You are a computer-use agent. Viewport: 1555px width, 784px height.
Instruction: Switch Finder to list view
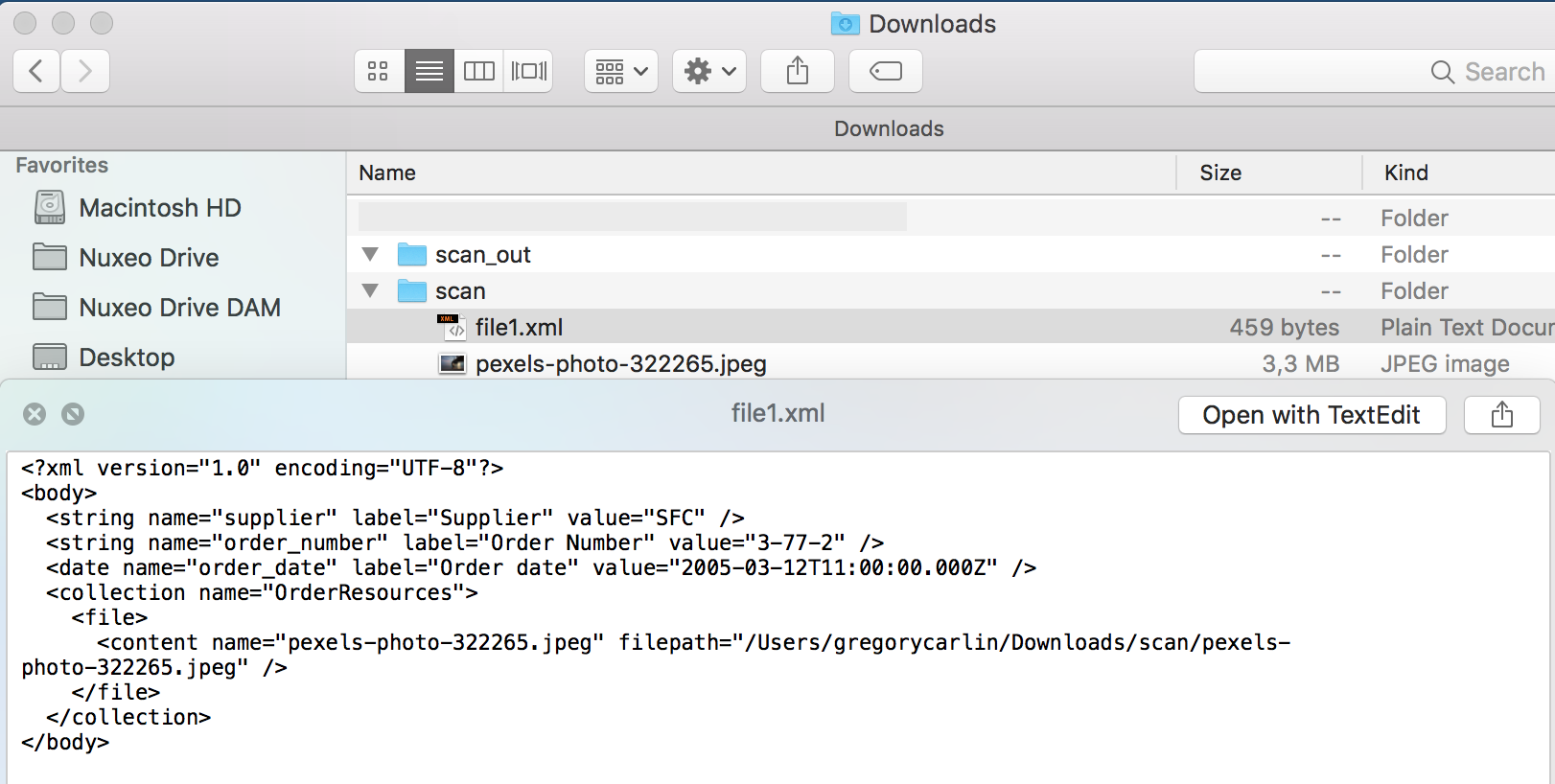[x=429, y=71]
